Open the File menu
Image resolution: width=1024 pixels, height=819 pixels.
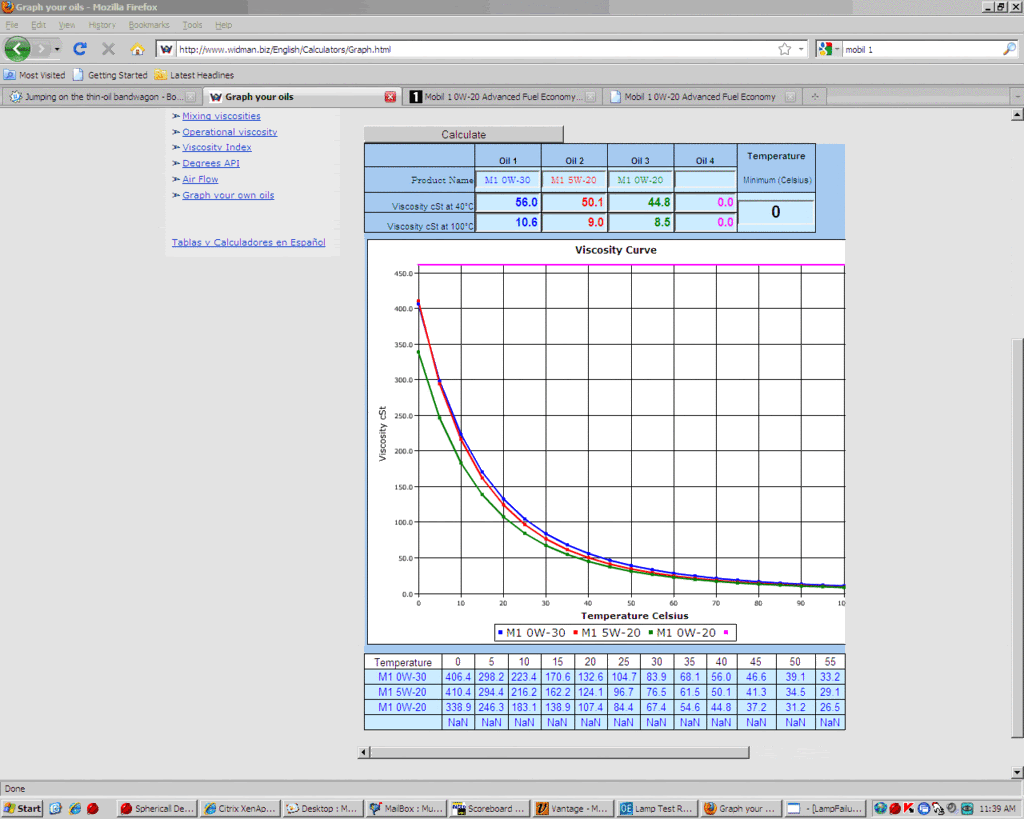(x=12, y=25)
